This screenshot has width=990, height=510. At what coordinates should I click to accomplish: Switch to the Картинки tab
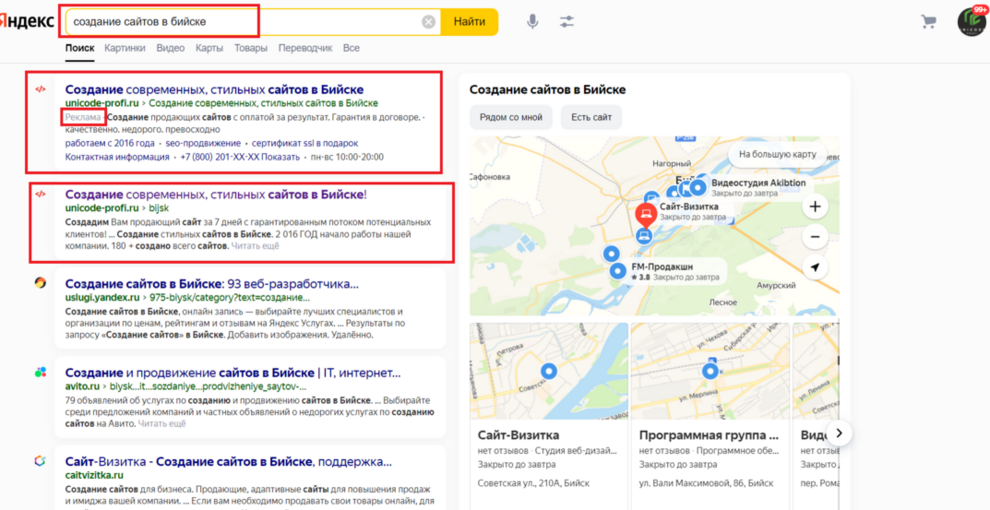pos(125,48)
